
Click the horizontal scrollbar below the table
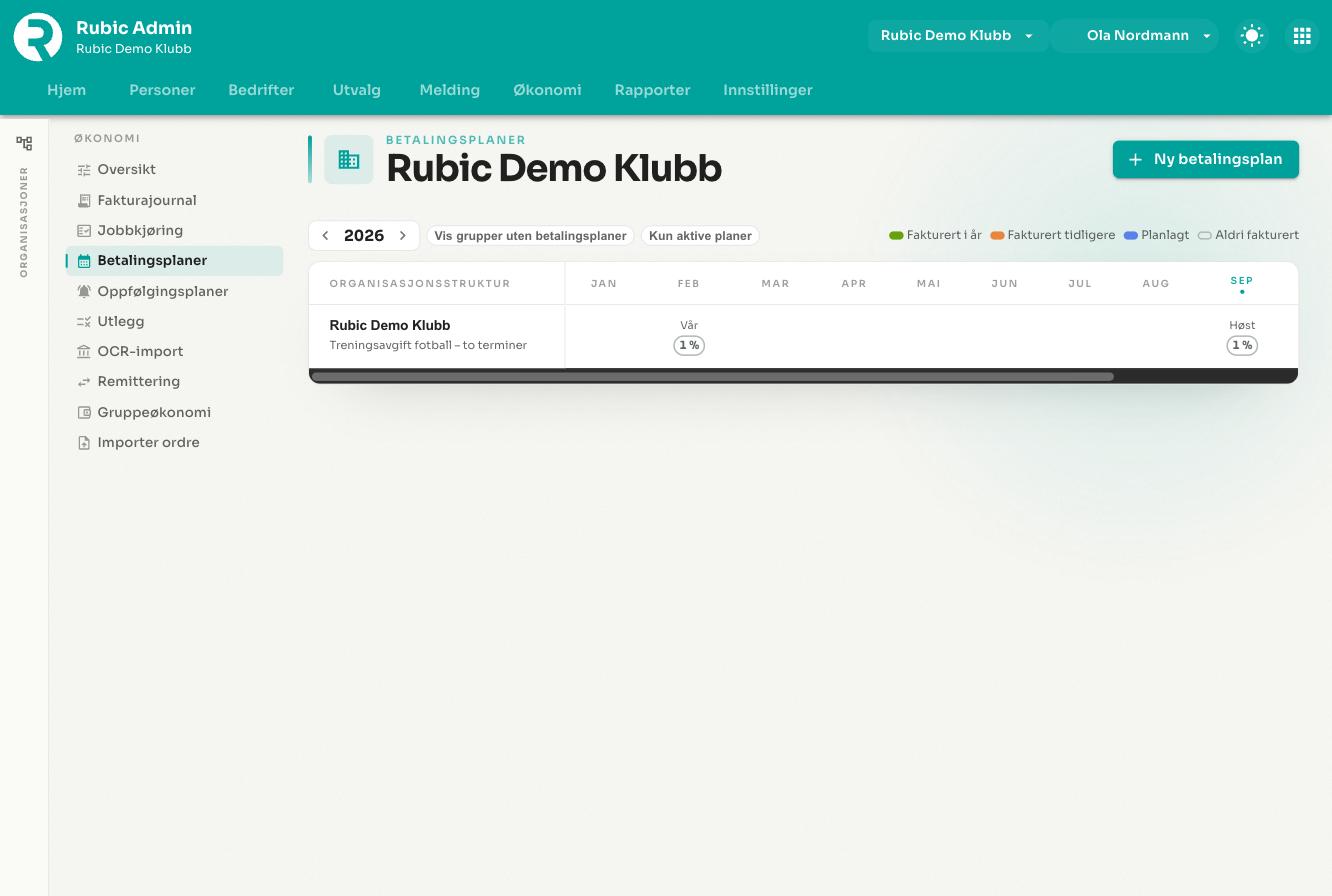[712, 377]
